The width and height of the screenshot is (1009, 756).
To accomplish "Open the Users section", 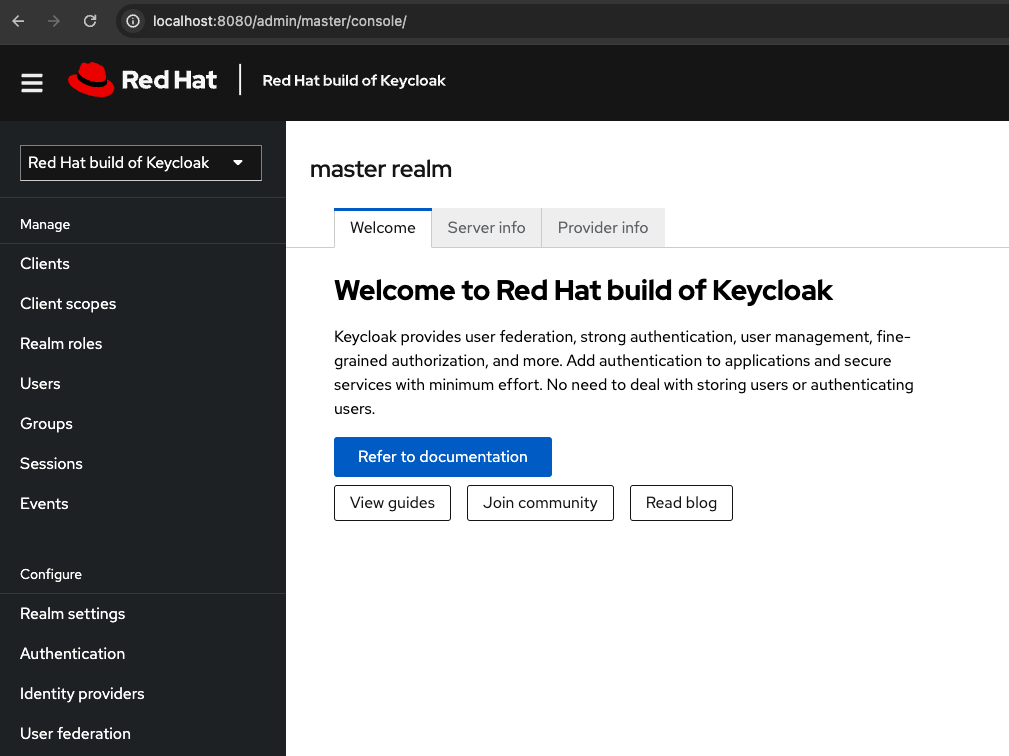I will point(40,383).
